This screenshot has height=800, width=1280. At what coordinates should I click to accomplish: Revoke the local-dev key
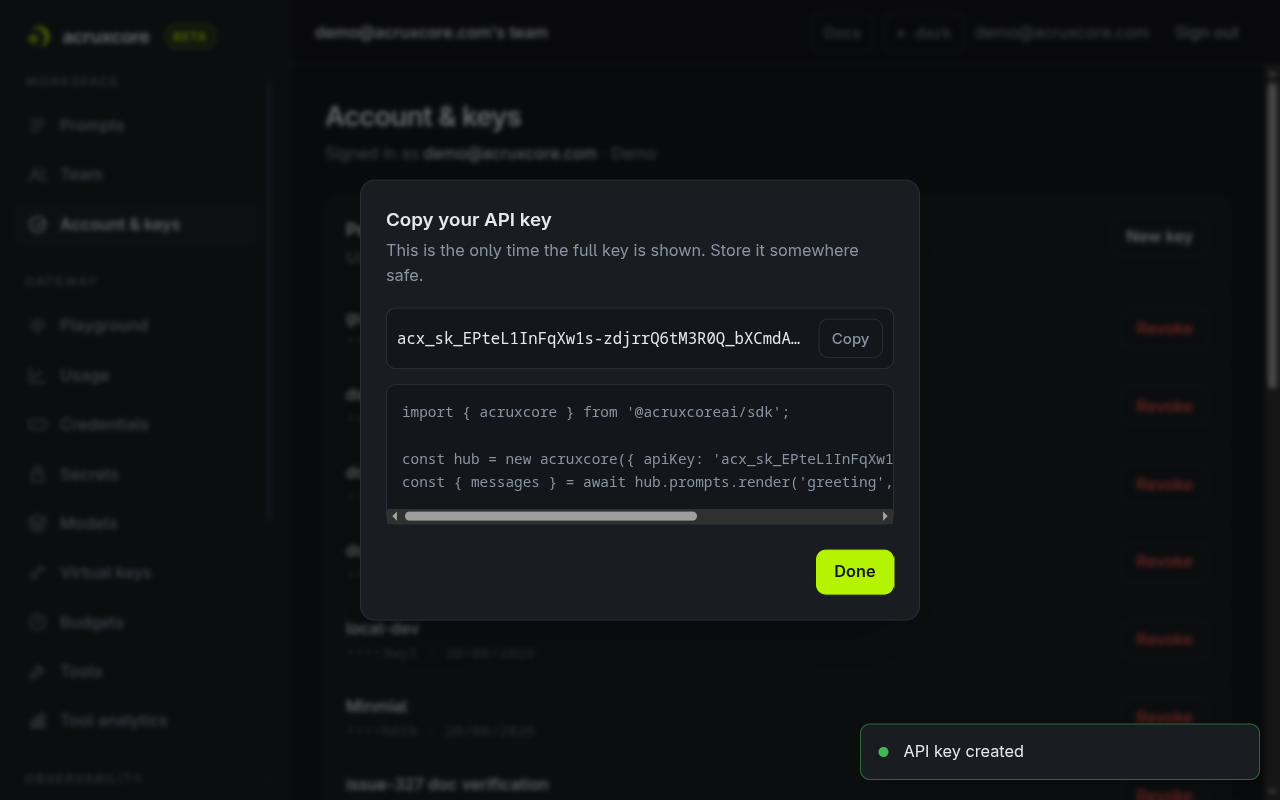[1164, 639]
